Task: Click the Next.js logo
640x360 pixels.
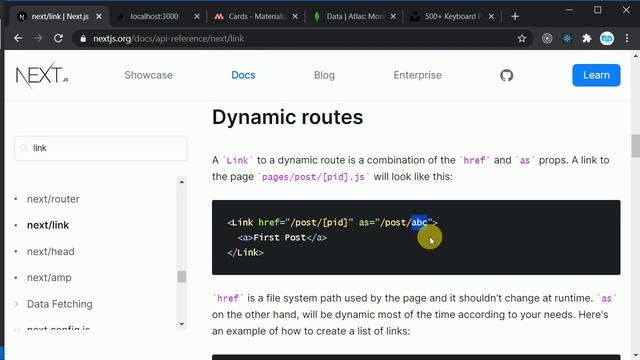Action: click(42, 75)
